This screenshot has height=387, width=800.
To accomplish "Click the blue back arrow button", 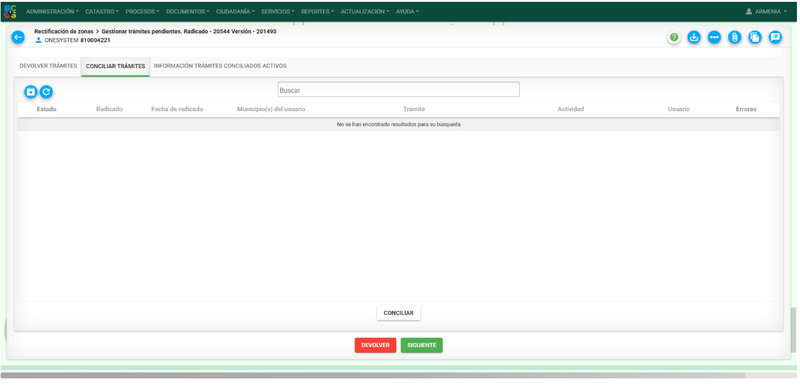I will click(x=18, y=37).
